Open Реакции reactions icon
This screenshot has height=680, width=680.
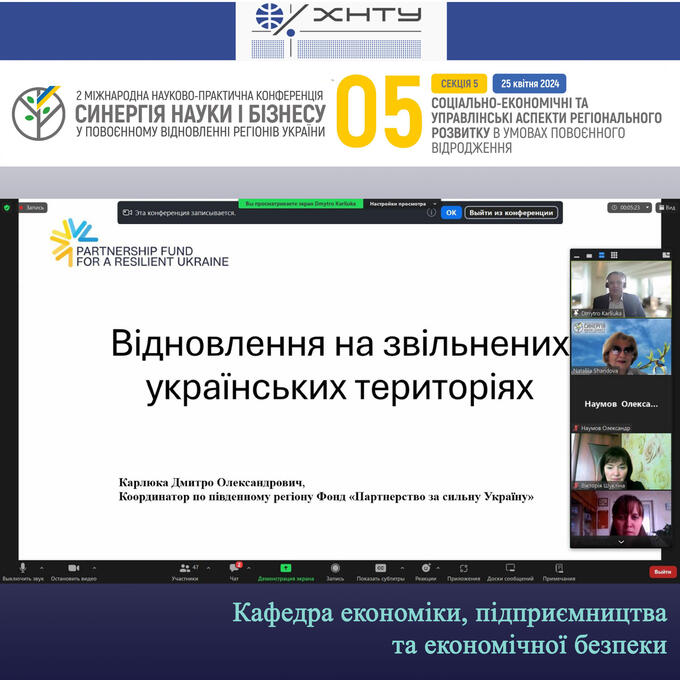(x=425, y=568)
